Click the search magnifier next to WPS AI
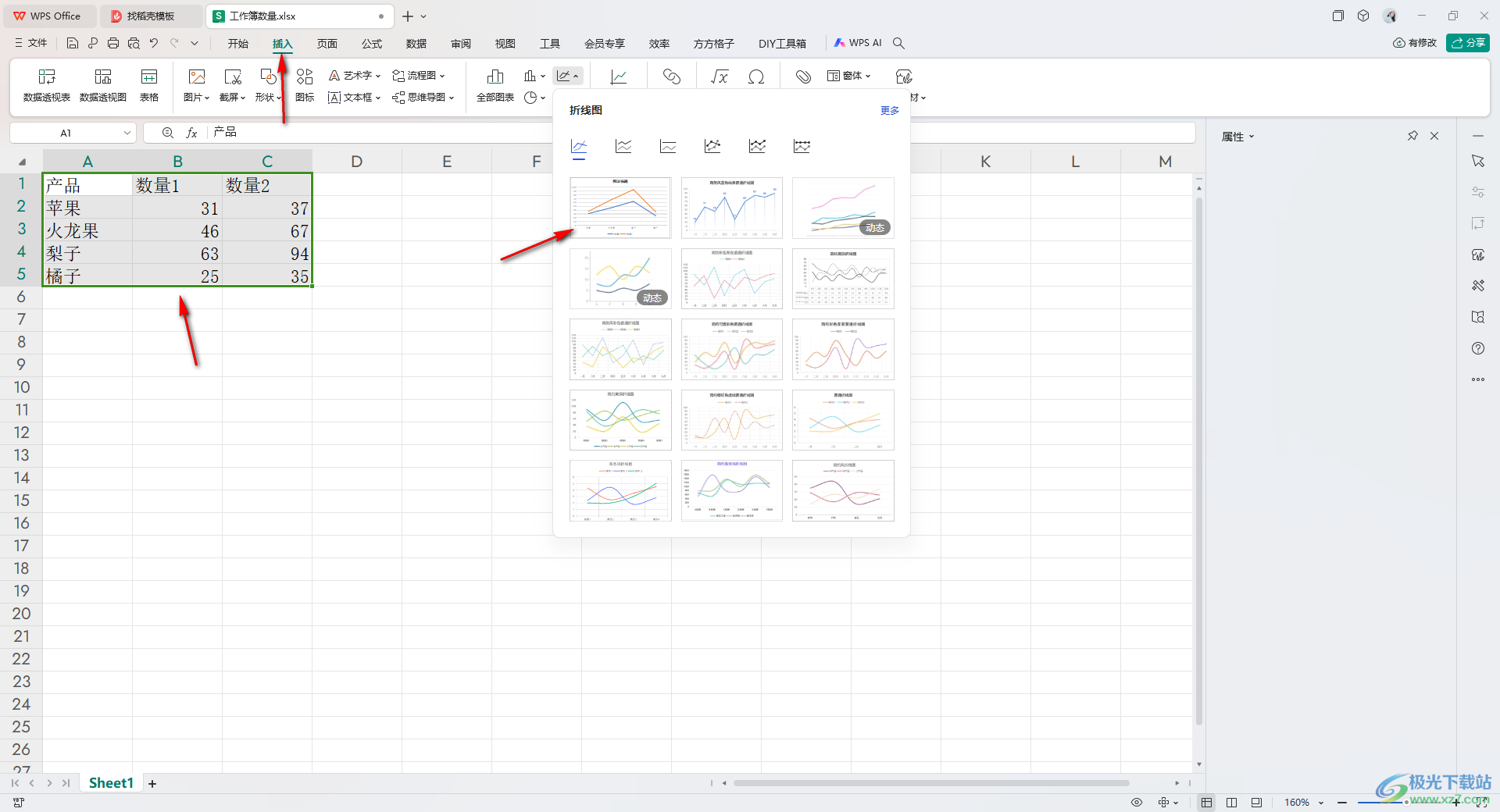 click(899, 44)
